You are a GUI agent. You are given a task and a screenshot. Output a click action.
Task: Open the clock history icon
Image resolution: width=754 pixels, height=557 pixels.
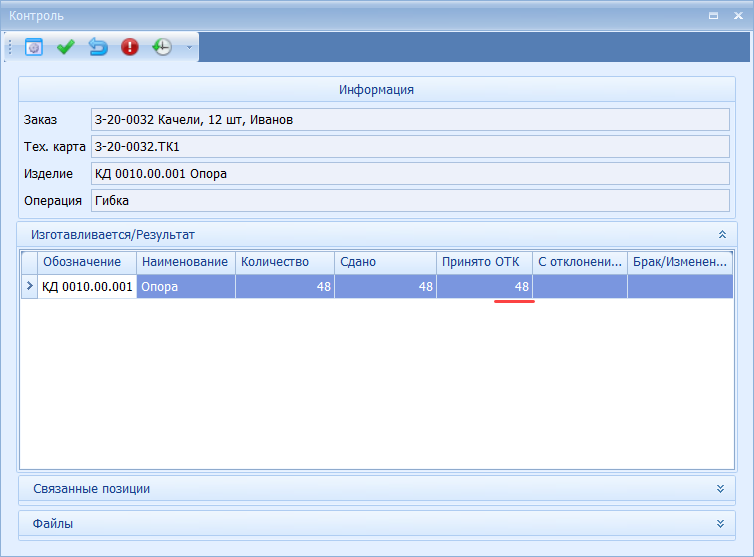pos(162,47)
